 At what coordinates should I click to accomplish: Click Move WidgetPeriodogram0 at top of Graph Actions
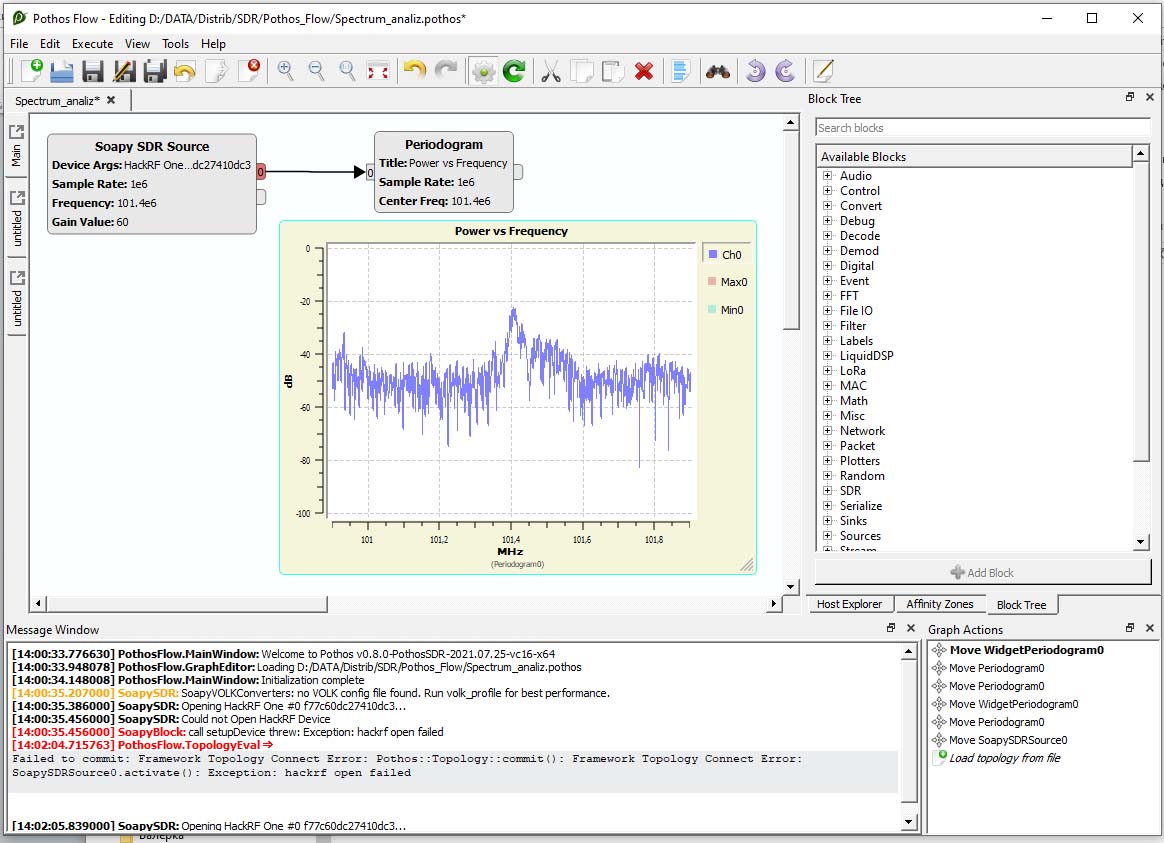(1026, 650)
